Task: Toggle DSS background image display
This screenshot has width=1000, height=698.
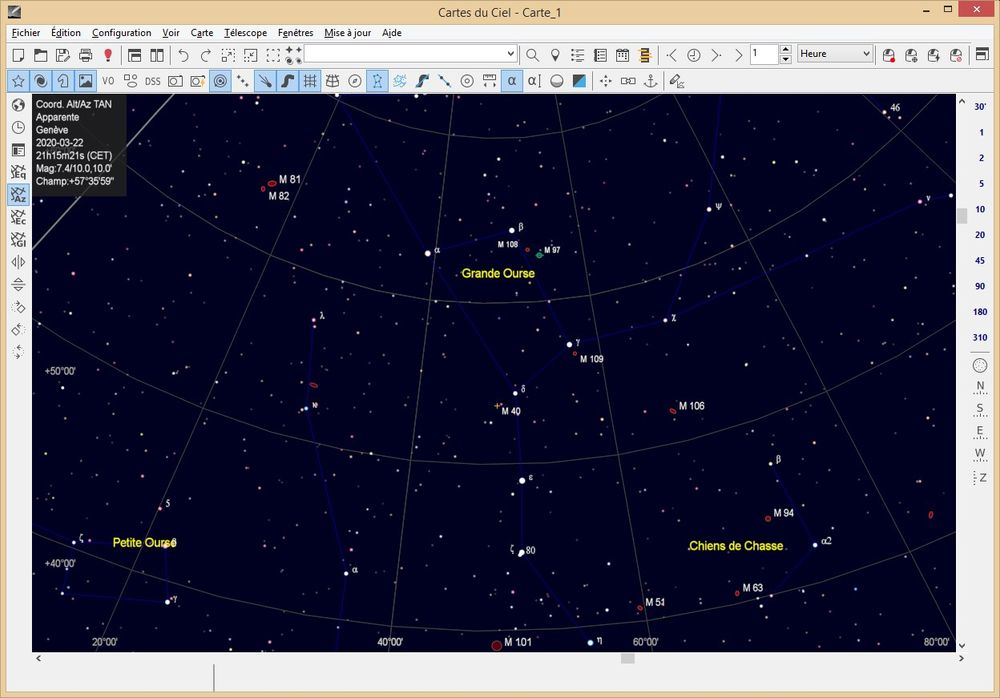Action: click(151, 81)
